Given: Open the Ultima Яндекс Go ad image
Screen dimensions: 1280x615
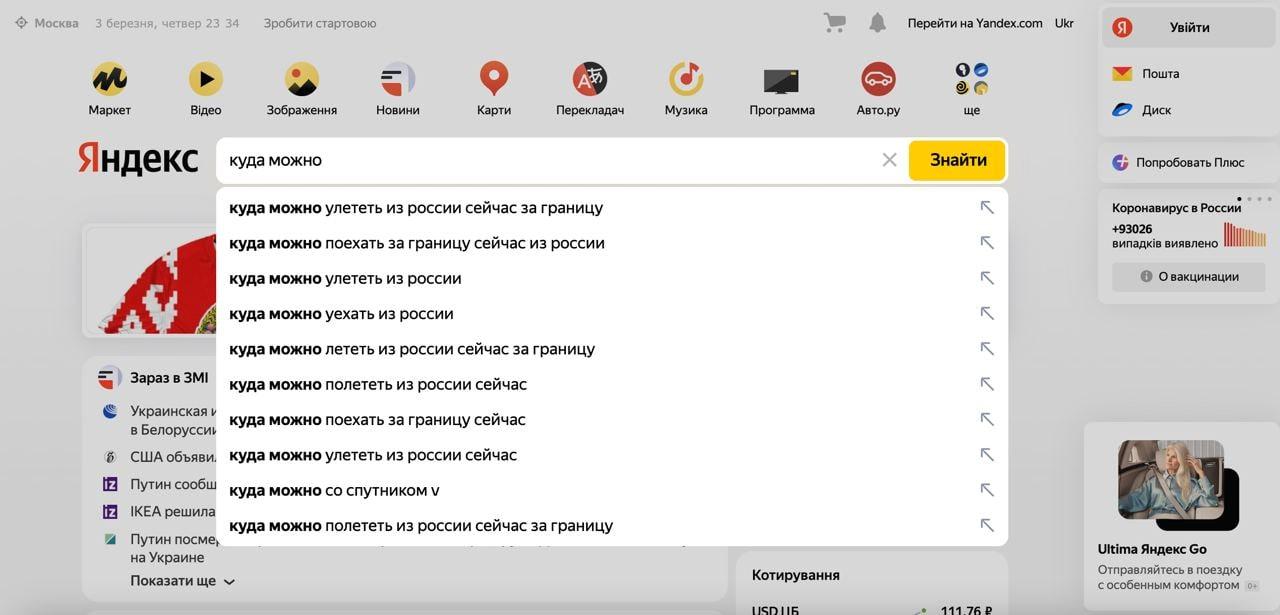Looking at the screenshot, I should (1179, 485).
